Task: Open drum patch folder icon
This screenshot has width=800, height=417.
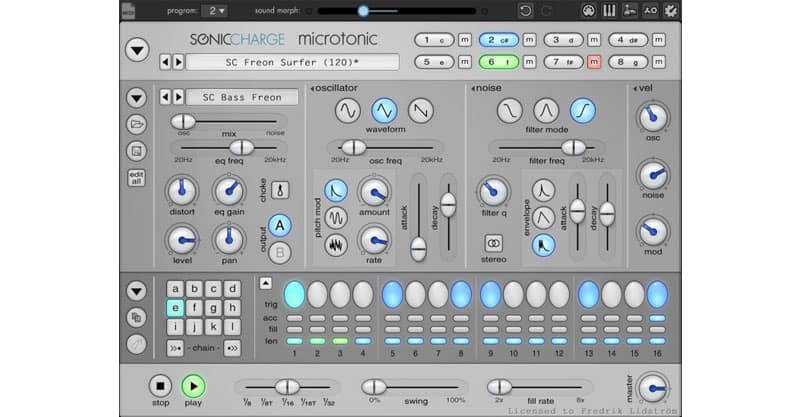Action: coord(136,124)
